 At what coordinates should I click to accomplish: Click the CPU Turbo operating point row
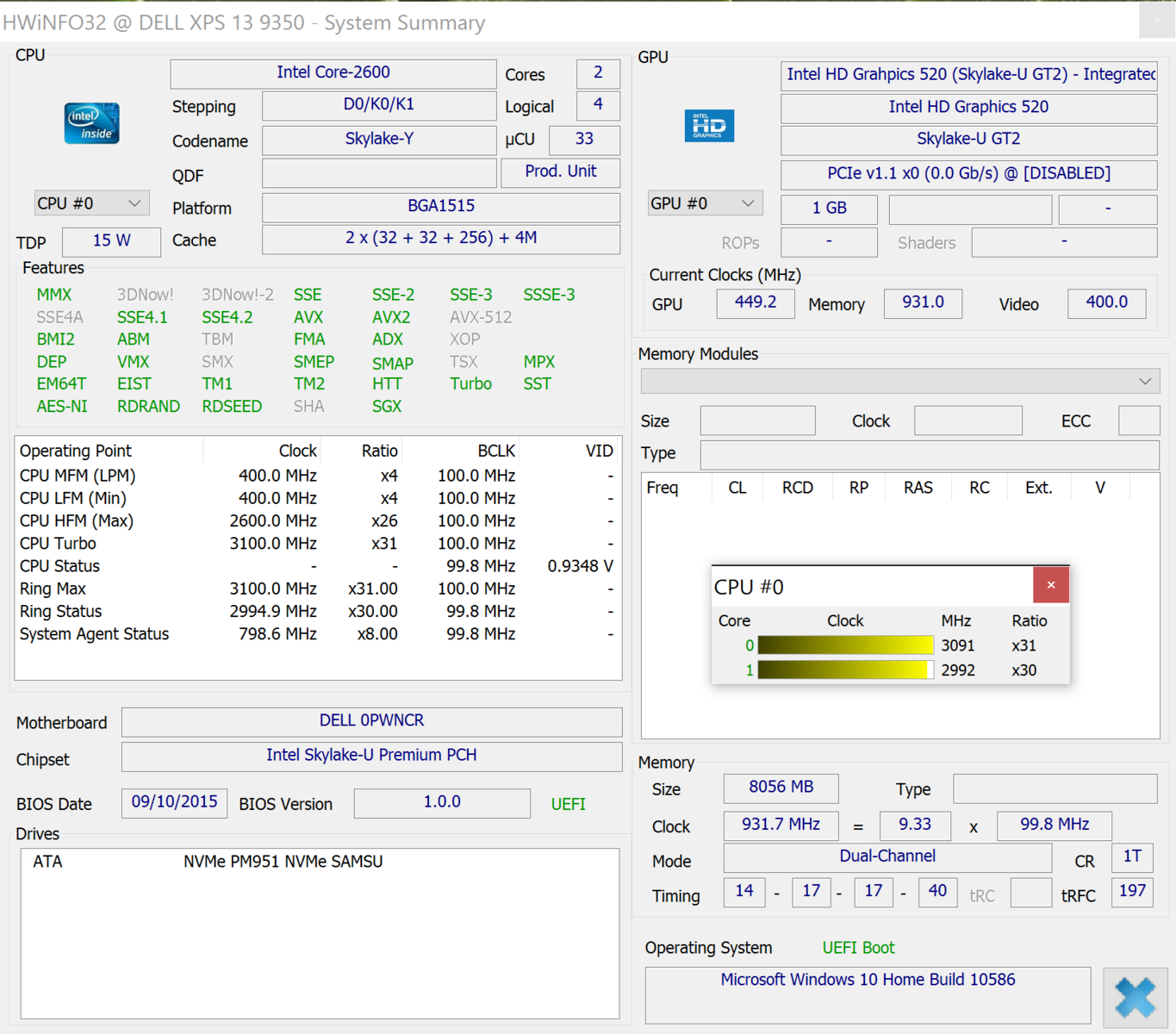tap(318, 544)
